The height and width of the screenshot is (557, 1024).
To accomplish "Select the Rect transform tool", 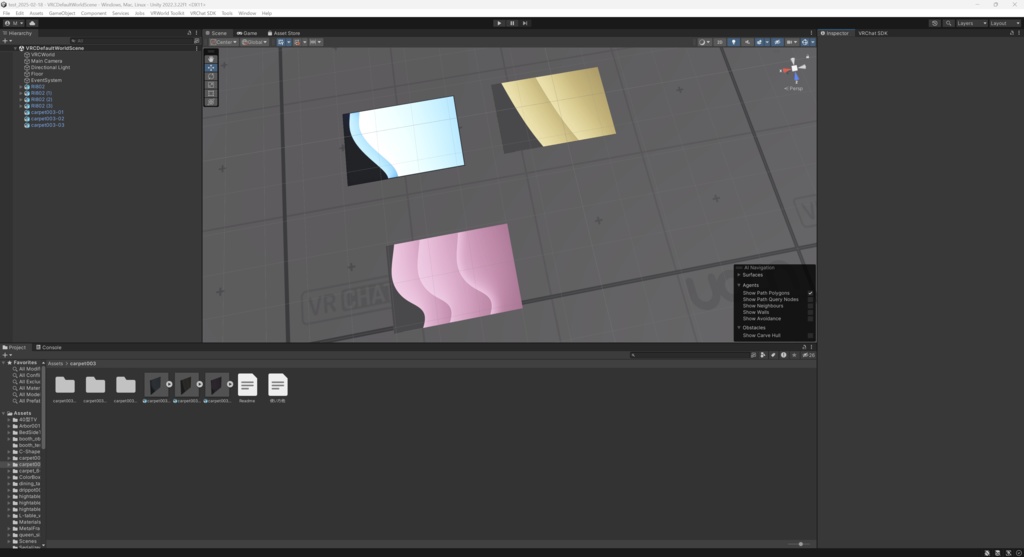I will pyautogui.click(x=210, y=93).
